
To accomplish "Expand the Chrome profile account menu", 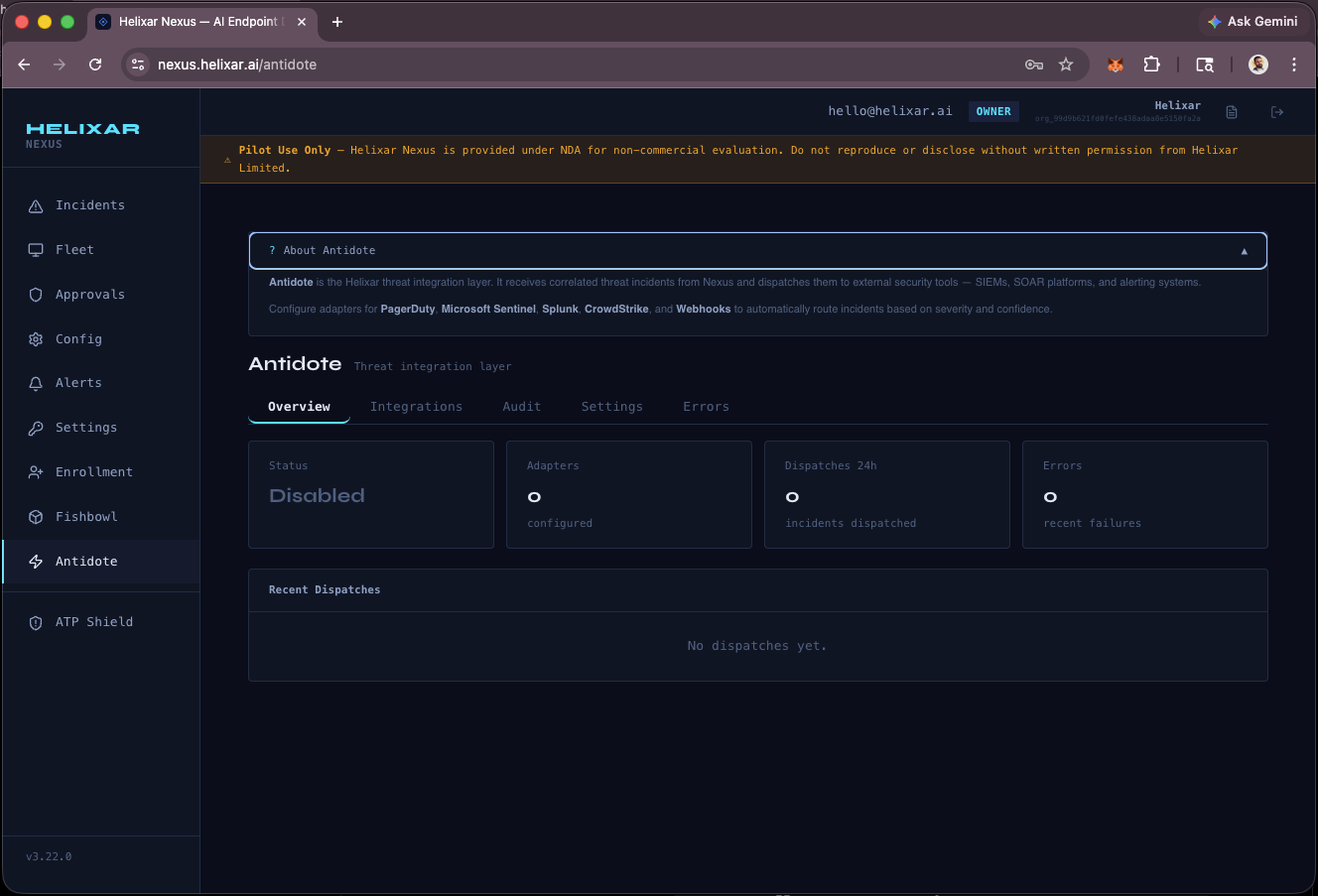I will pos(1257,64).
